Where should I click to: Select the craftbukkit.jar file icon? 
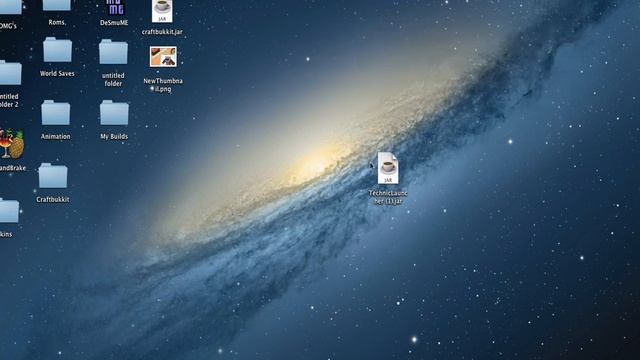[162, 11]
